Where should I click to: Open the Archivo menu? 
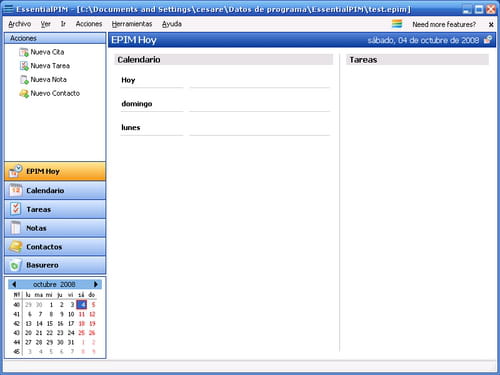[20, 24]
